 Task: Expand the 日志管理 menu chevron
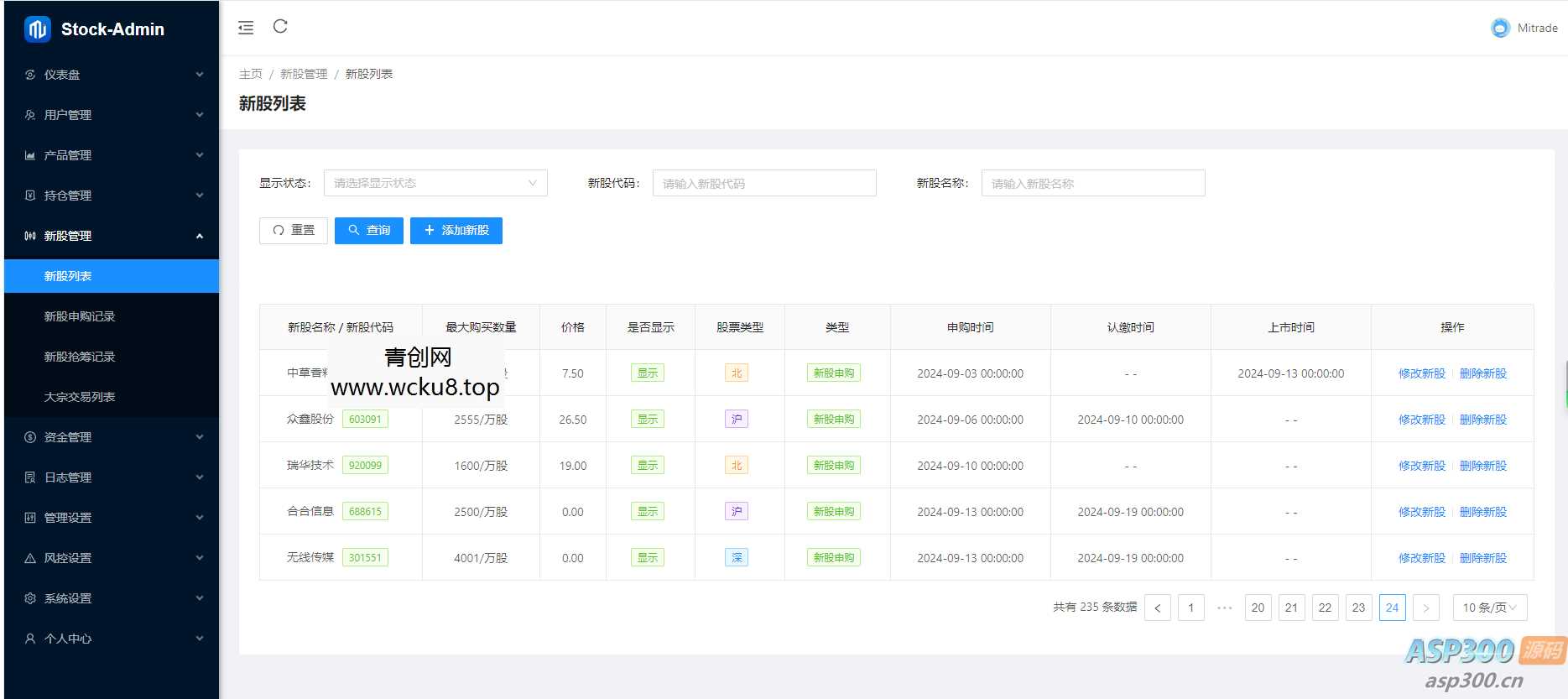200,477
